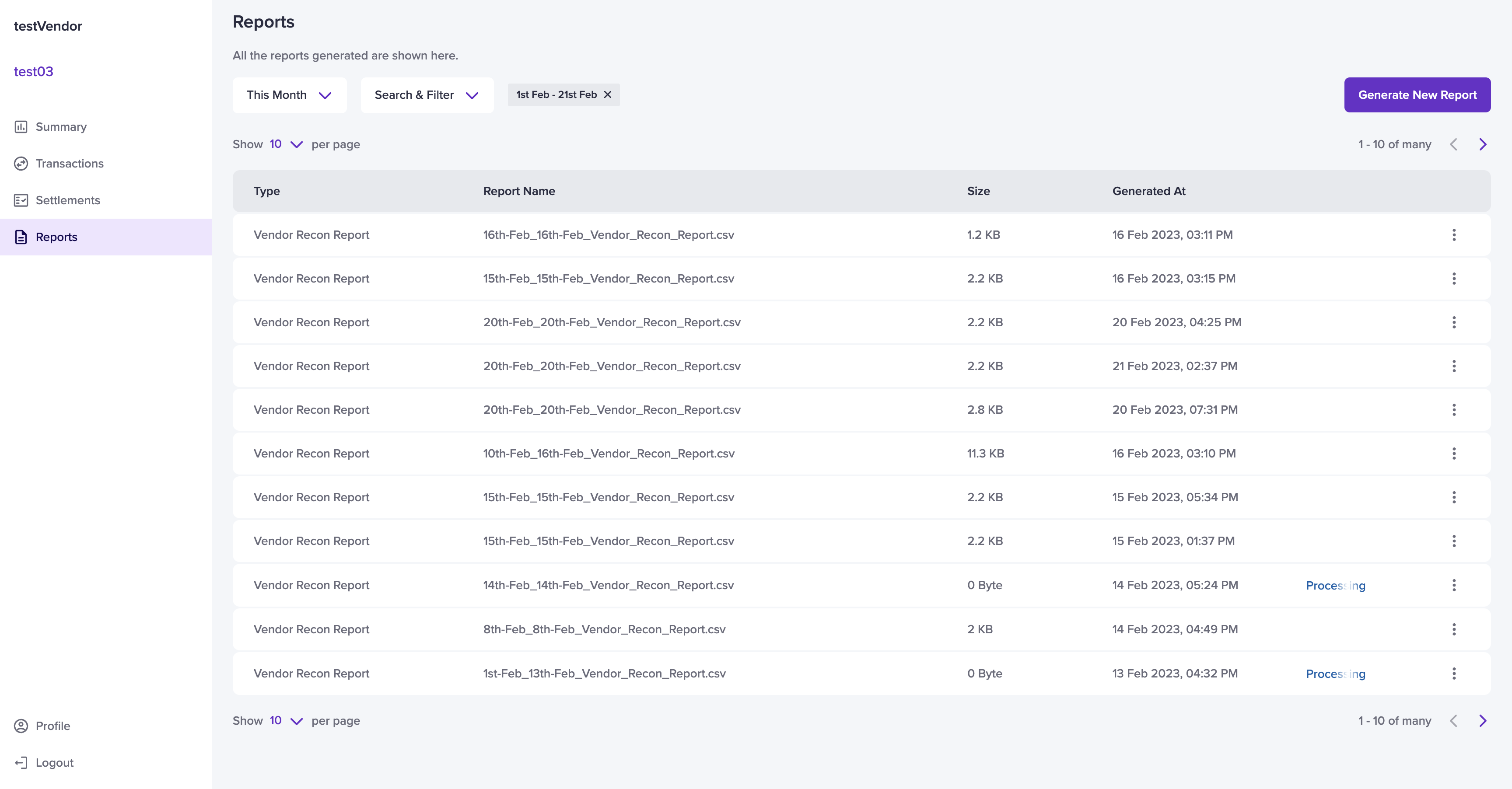1512x789 pixels.
Task: Click the Settlements checklist icon
Action: click(x=21, y=201)
